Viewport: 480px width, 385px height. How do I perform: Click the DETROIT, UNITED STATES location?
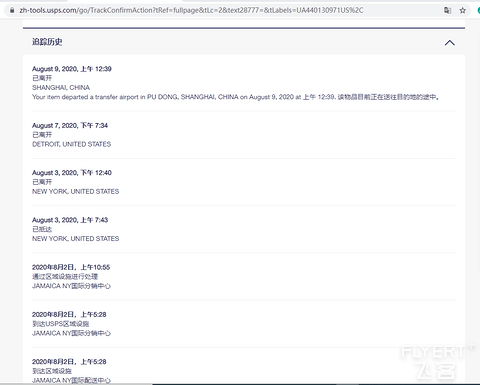click(71, 144)
